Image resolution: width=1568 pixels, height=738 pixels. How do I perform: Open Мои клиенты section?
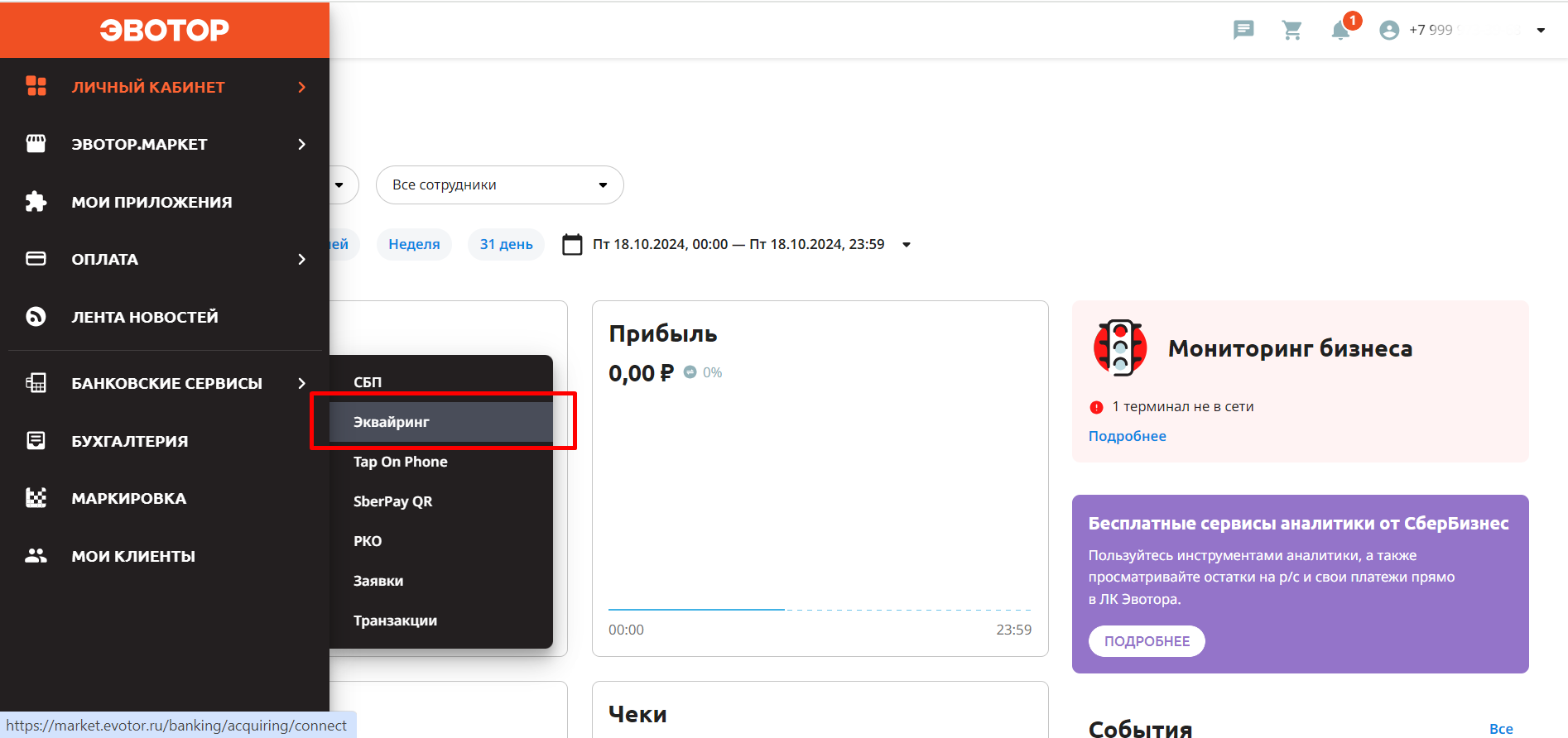pyautogui.click(x=165, y=556)
